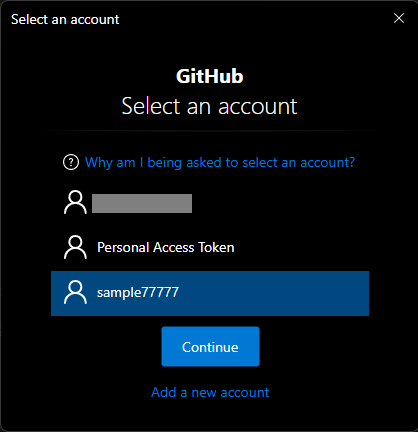The width and height of the screenshot is (418, 432).
Task: Click the thin divider line below the heading
Action: pyautogui.click(x=210, y=131)
